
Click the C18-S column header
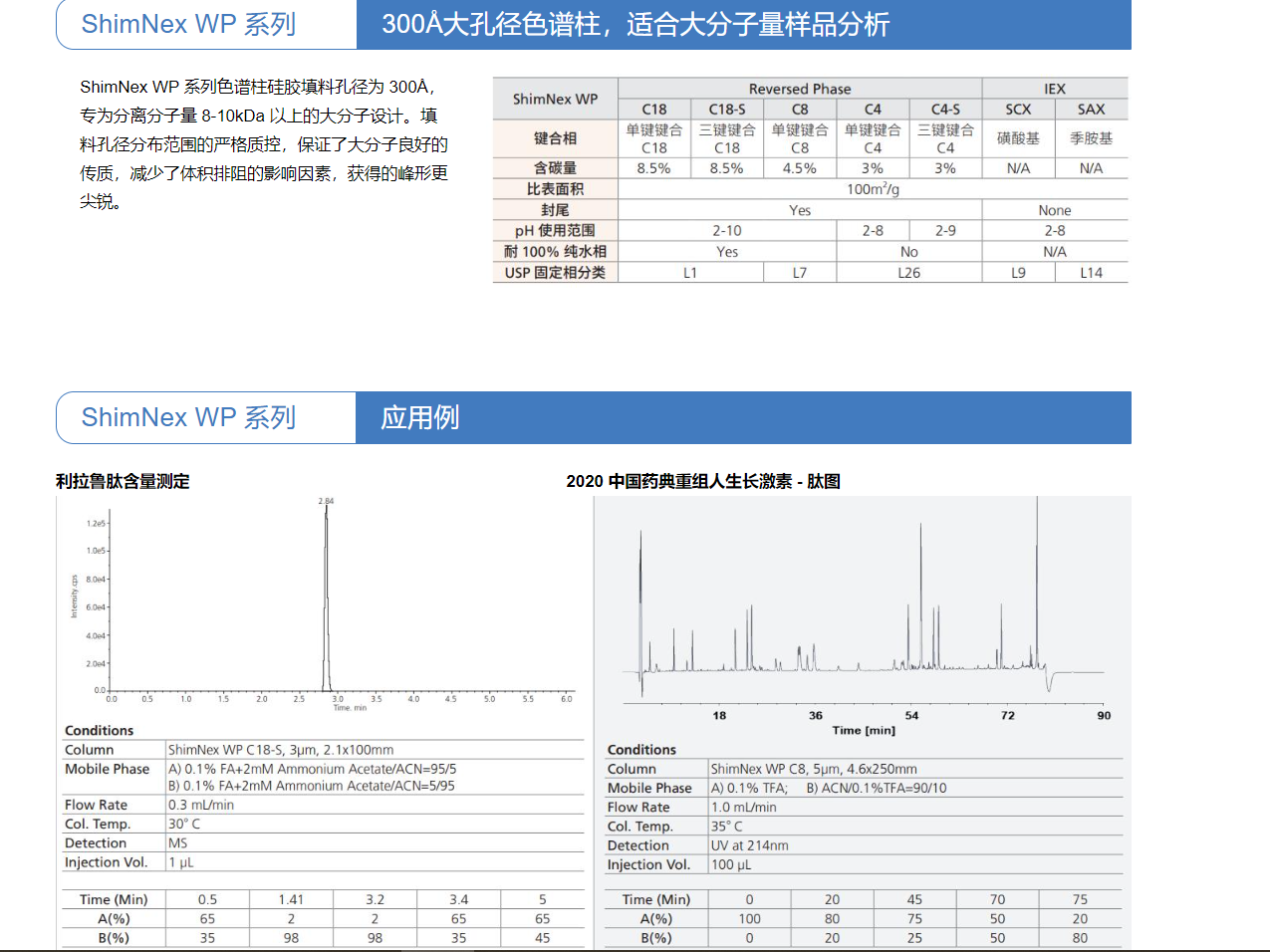pos(726,110)
